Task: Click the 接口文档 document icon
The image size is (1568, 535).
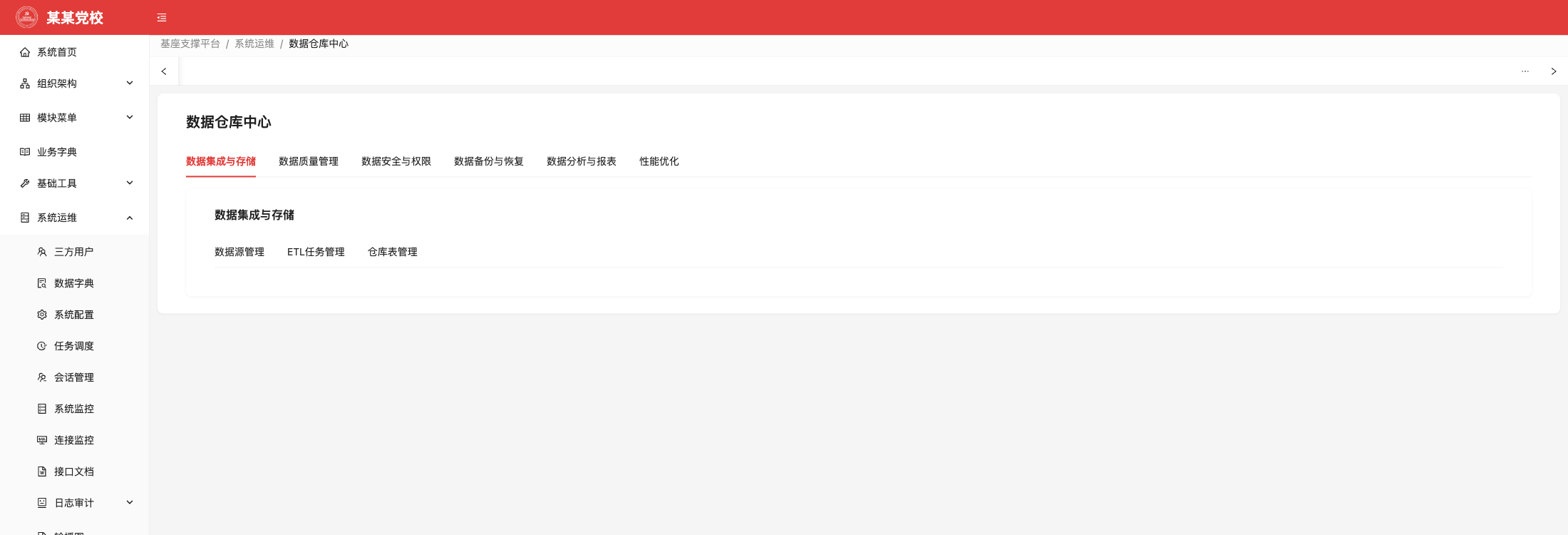Action: [42, 472]
